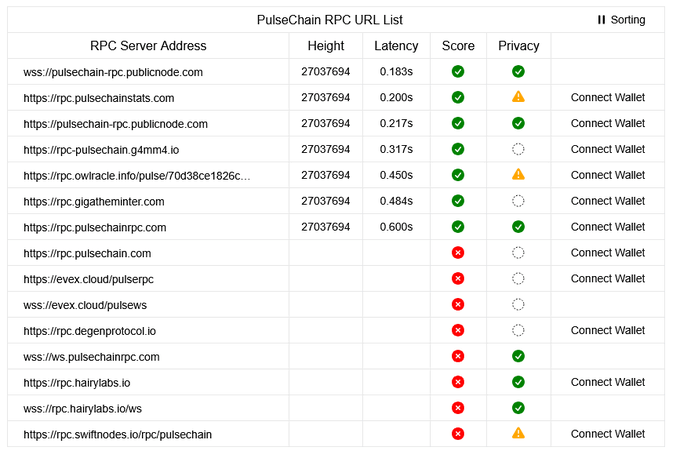
Task: Click score check icon for rpc.pulsechainstats.com
Action: click(458, 98)
